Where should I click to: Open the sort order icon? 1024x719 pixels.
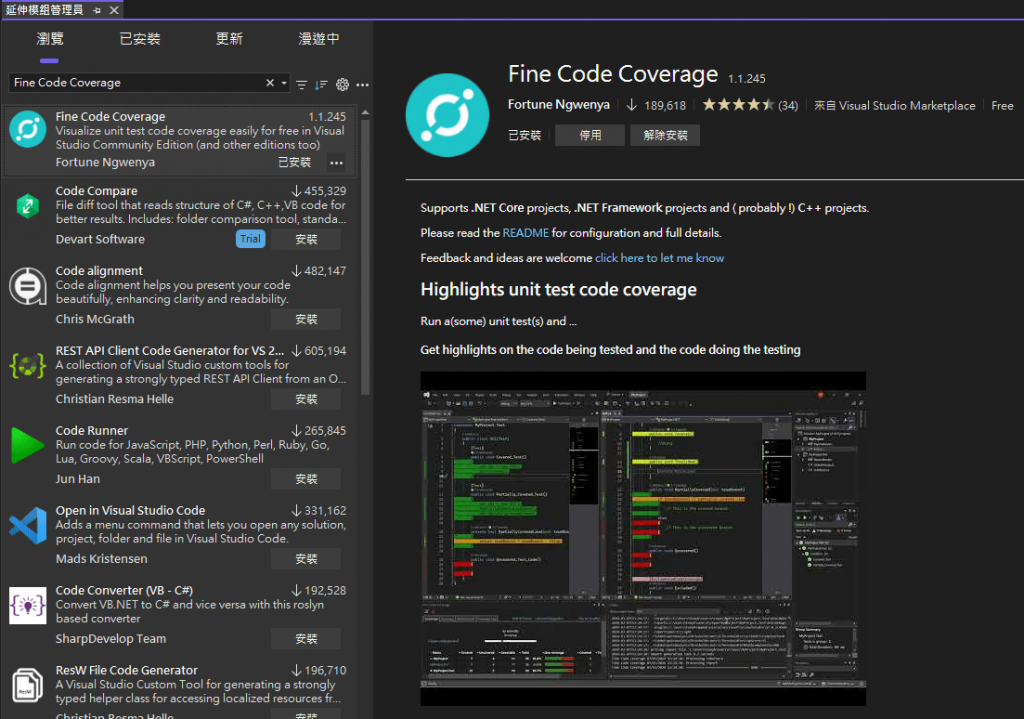point(321,84)
